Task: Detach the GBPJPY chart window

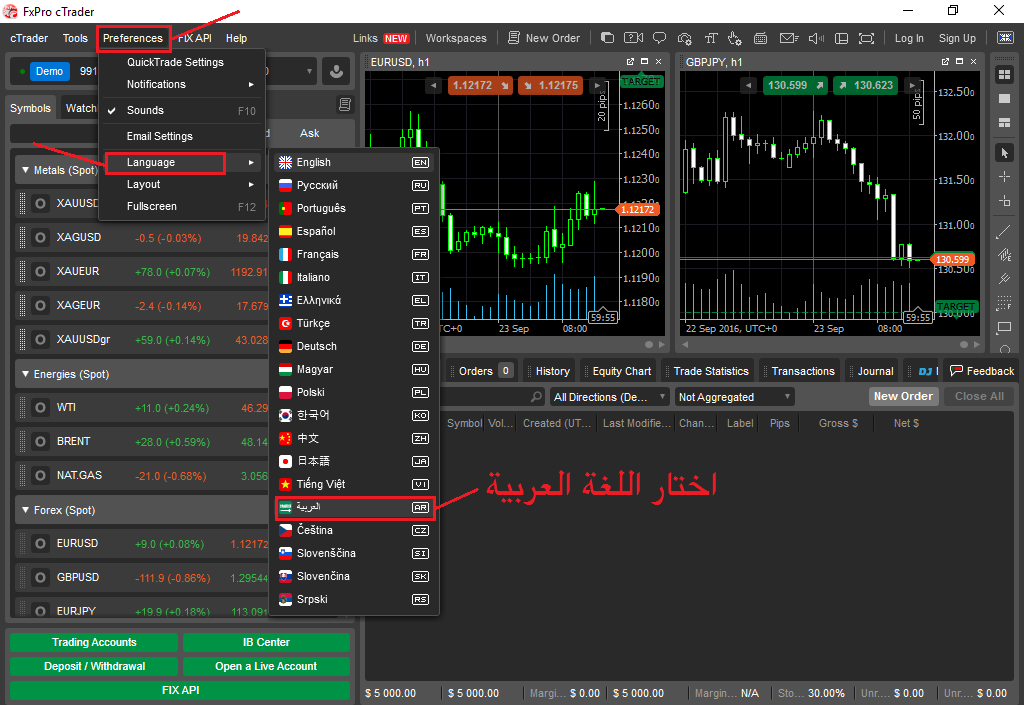Action: coord(945,61)
